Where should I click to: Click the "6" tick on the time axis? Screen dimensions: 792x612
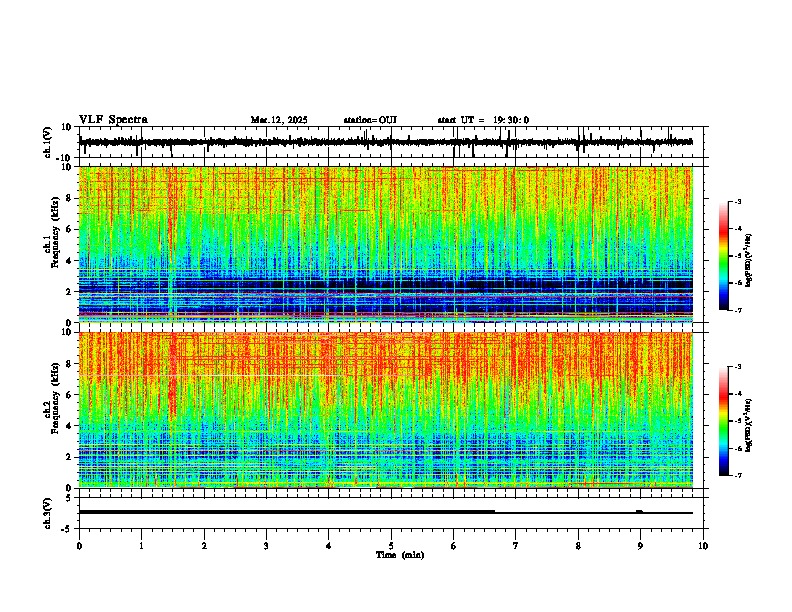click(454, 545)
